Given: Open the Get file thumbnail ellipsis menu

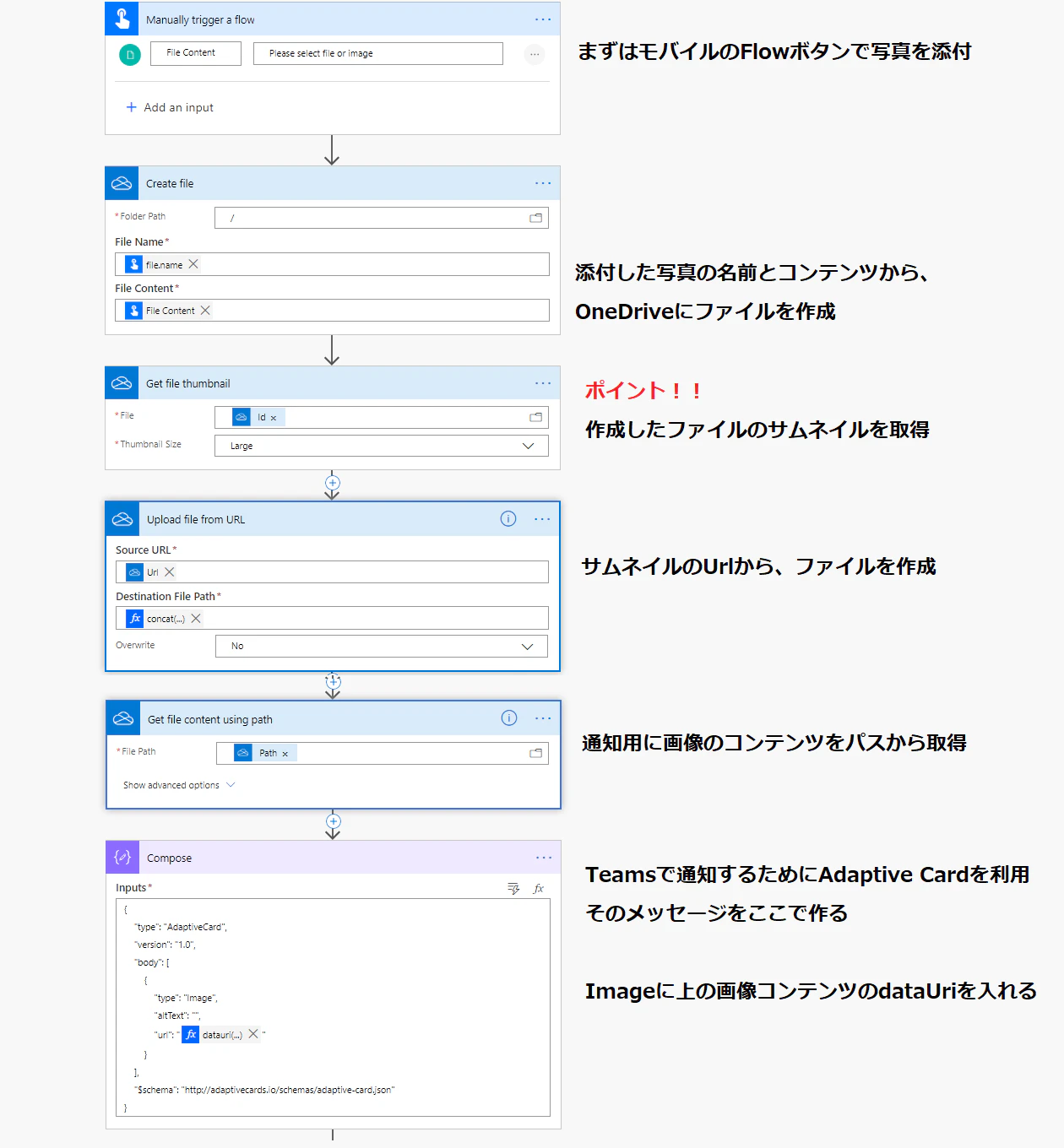Looking at the screenshot, I should pos(543,383).
